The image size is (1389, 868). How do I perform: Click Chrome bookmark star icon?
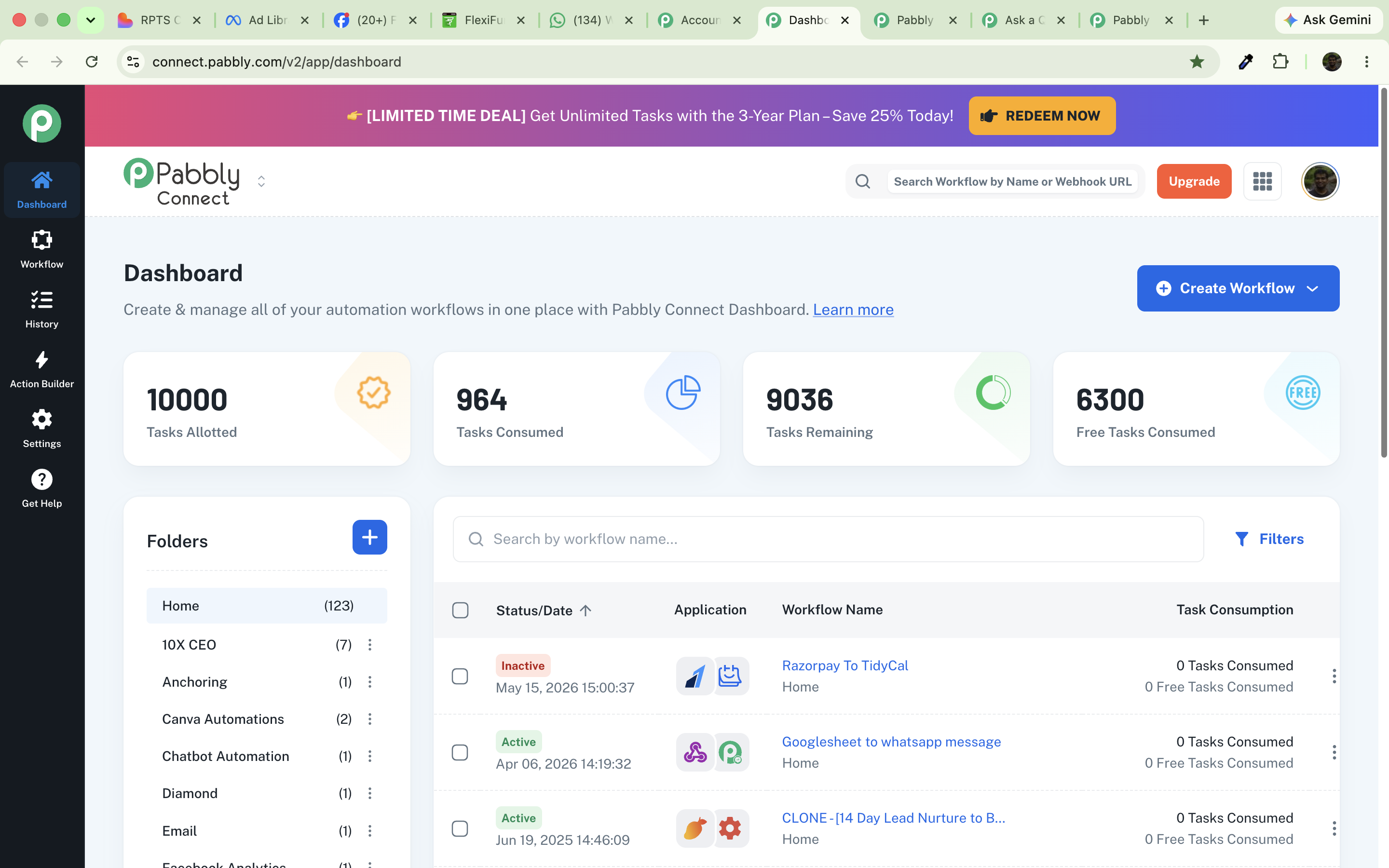click(x=1197, y=61)
